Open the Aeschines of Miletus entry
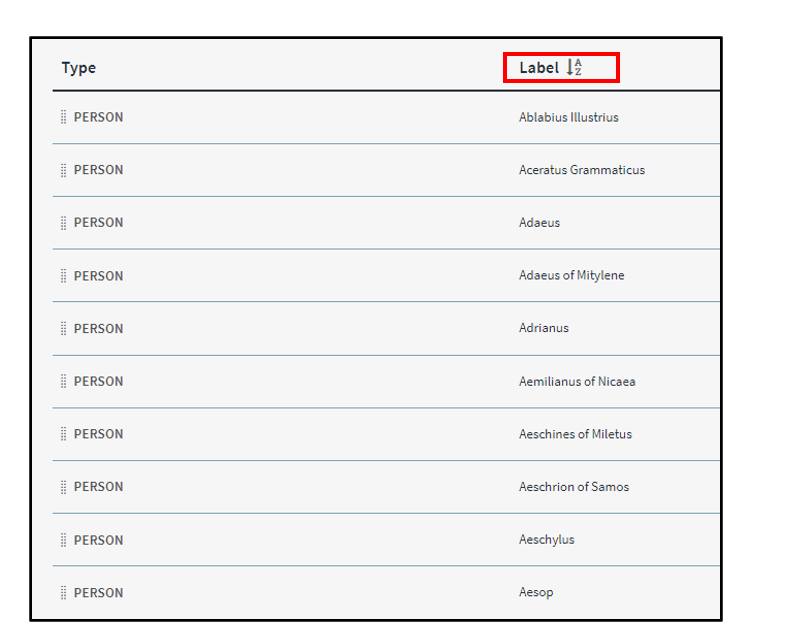This screenshot has height=642, width=791. coord(575,434)
